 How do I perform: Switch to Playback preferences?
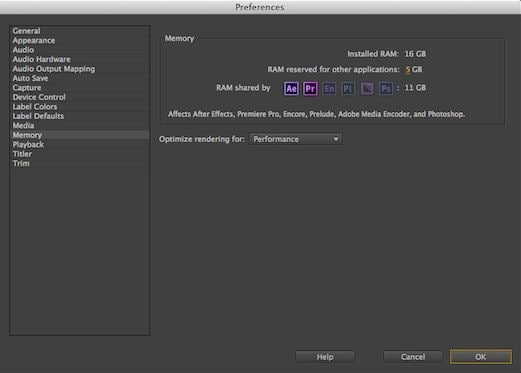[x=79, y=145]
